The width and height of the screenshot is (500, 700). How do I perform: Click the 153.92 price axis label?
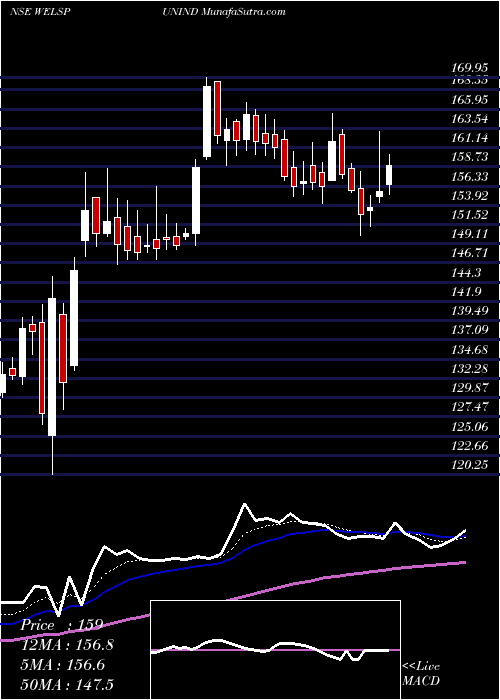469,196
